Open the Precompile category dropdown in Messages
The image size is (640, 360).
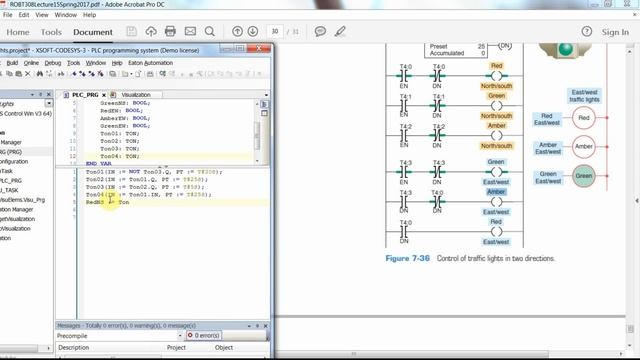pos(180,336)
